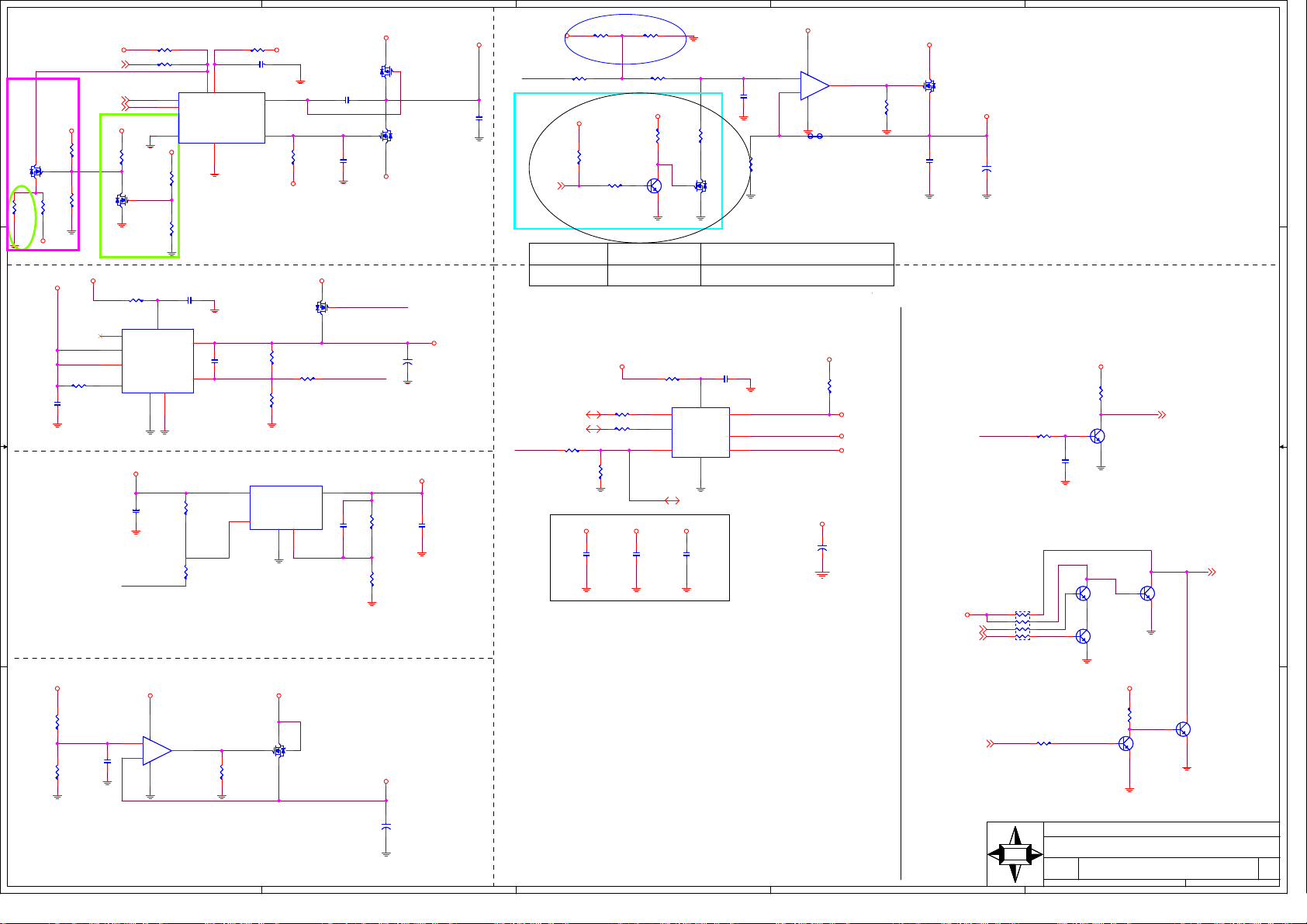Click the MOSFET inside the magenta rectangle

click(36, 171)
